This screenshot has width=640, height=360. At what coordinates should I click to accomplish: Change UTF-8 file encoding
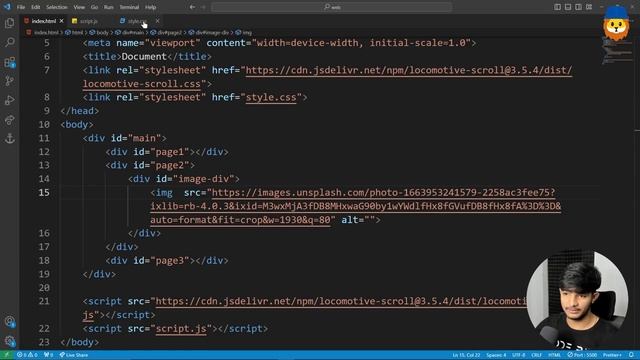point(518,355)
